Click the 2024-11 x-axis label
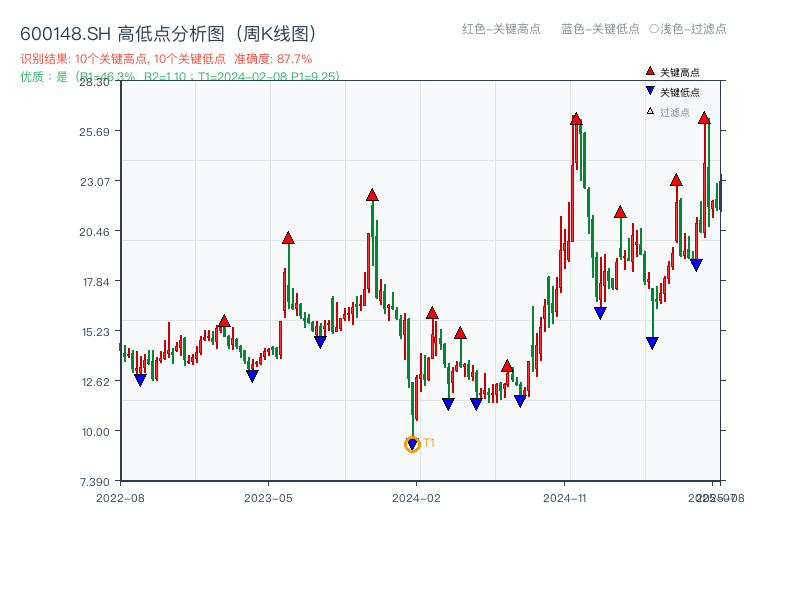 (565, 496)
